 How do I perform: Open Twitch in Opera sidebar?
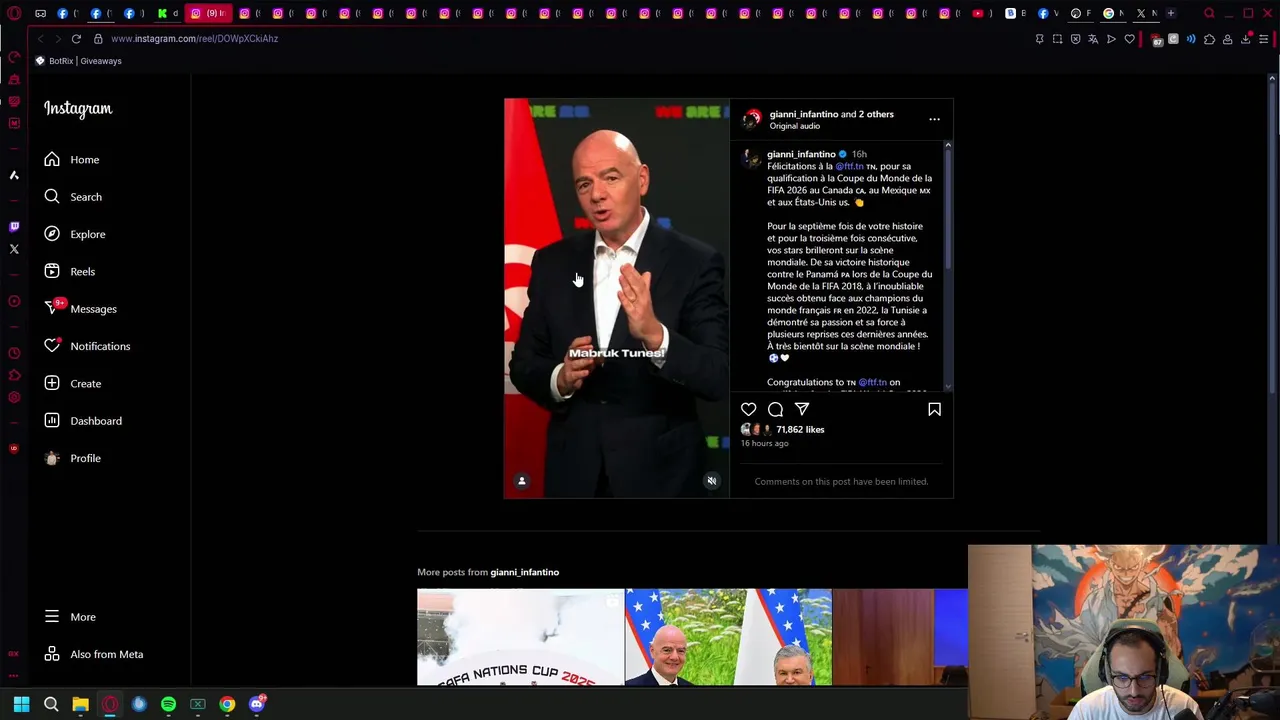(14, 227)
